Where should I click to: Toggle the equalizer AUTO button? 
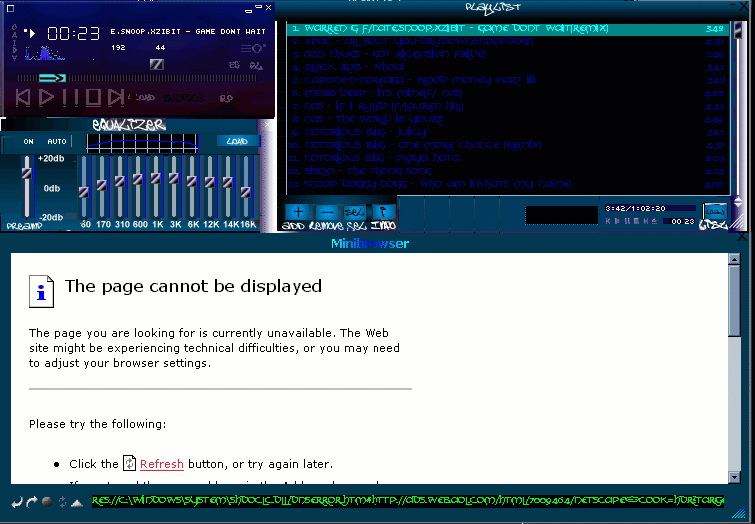(57, 141)
